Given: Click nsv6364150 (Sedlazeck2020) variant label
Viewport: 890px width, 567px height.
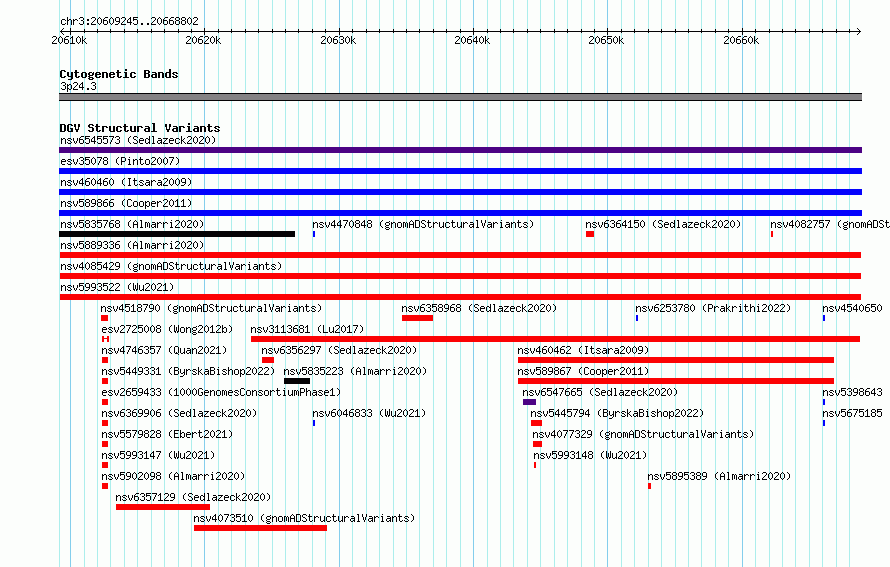Looking at the screenshot, I should coord(664,224).
